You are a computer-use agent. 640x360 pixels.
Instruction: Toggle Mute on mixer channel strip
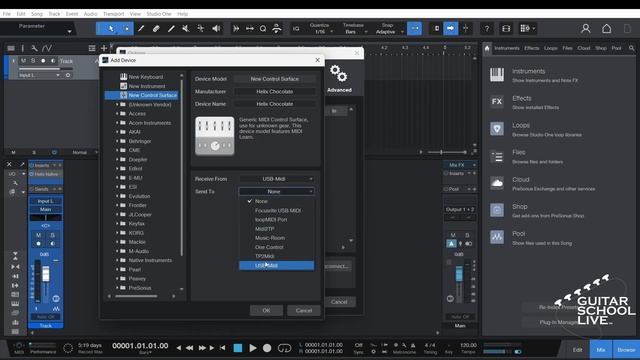(38, 236)
